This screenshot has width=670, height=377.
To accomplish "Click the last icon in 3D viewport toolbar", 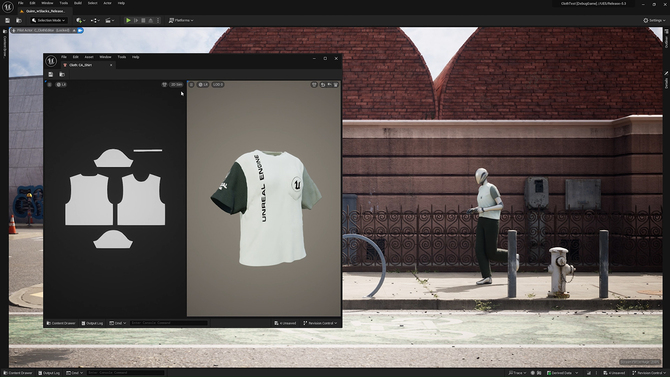I will coord(336,85).
